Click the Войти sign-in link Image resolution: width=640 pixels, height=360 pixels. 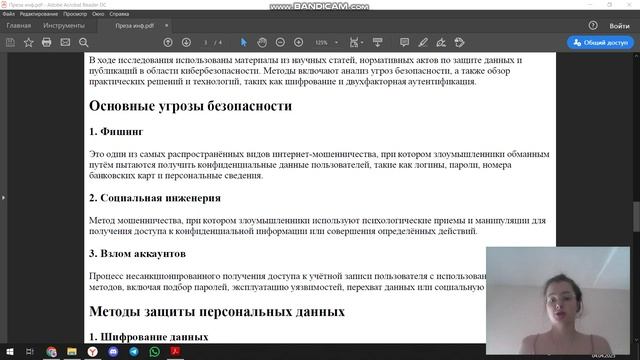click(x=619, y=26)
